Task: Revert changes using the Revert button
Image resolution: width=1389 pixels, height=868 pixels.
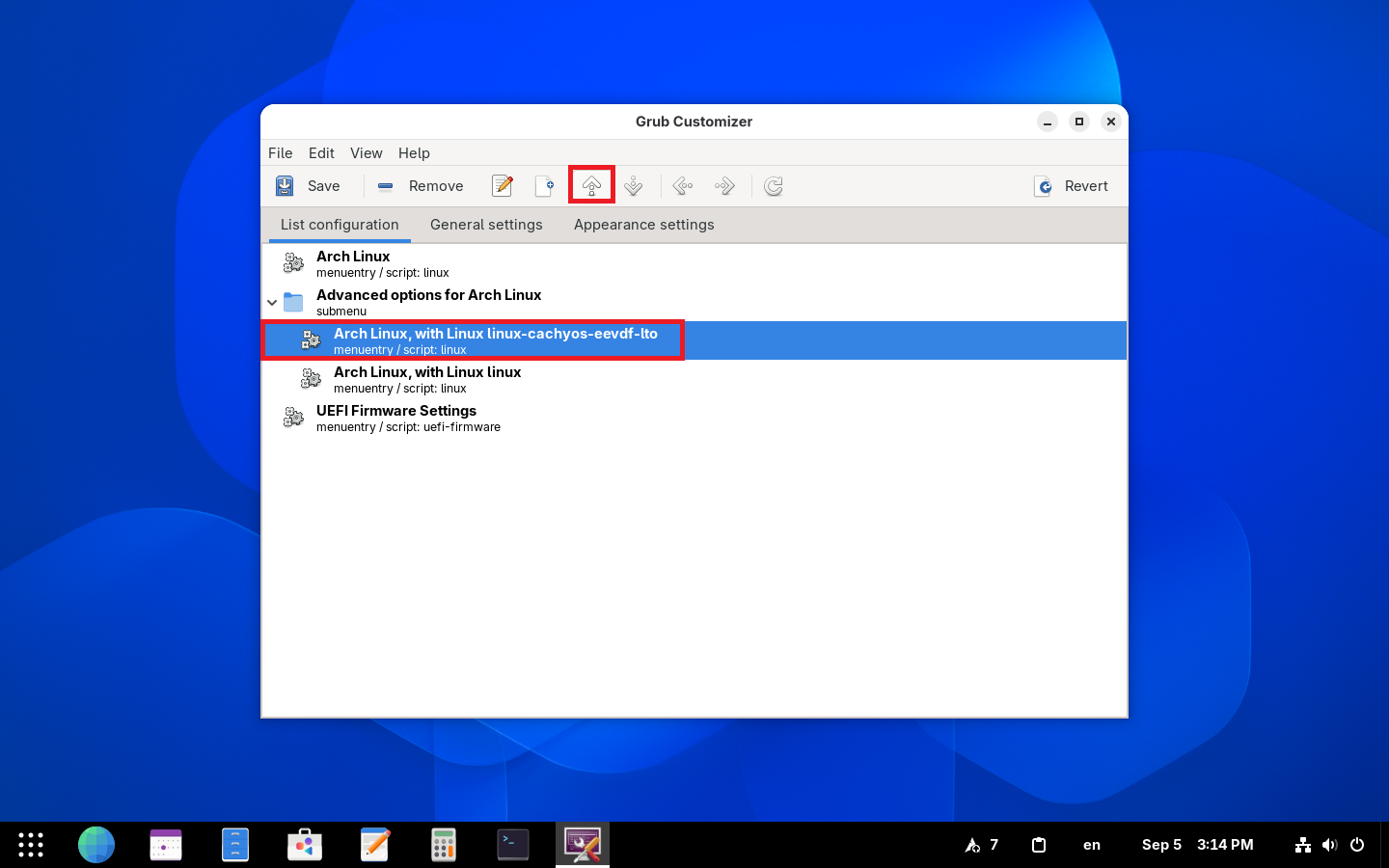Action: [1072, 186]
